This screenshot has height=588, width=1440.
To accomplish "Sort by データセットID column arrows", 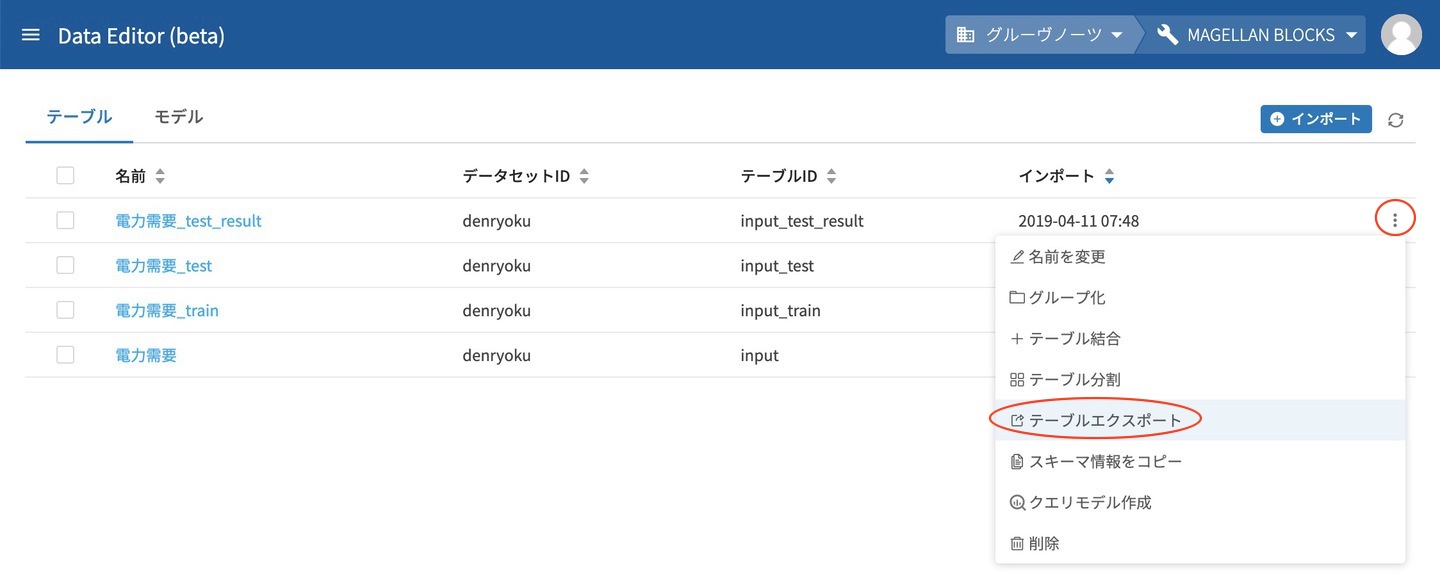I will tap(584, 177).
